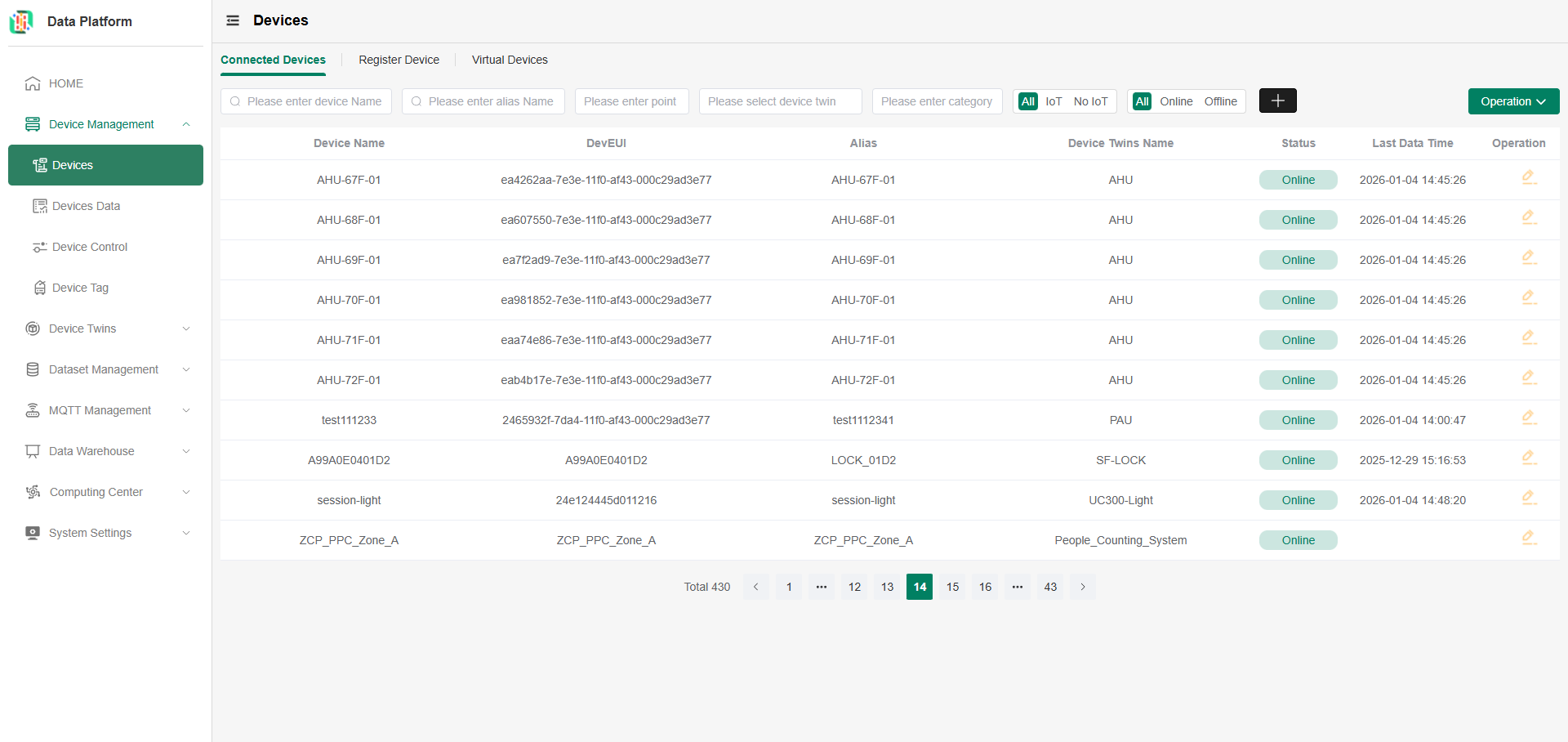
Task: Expand the Device Twins menu
Action: (x=106, y=329)
